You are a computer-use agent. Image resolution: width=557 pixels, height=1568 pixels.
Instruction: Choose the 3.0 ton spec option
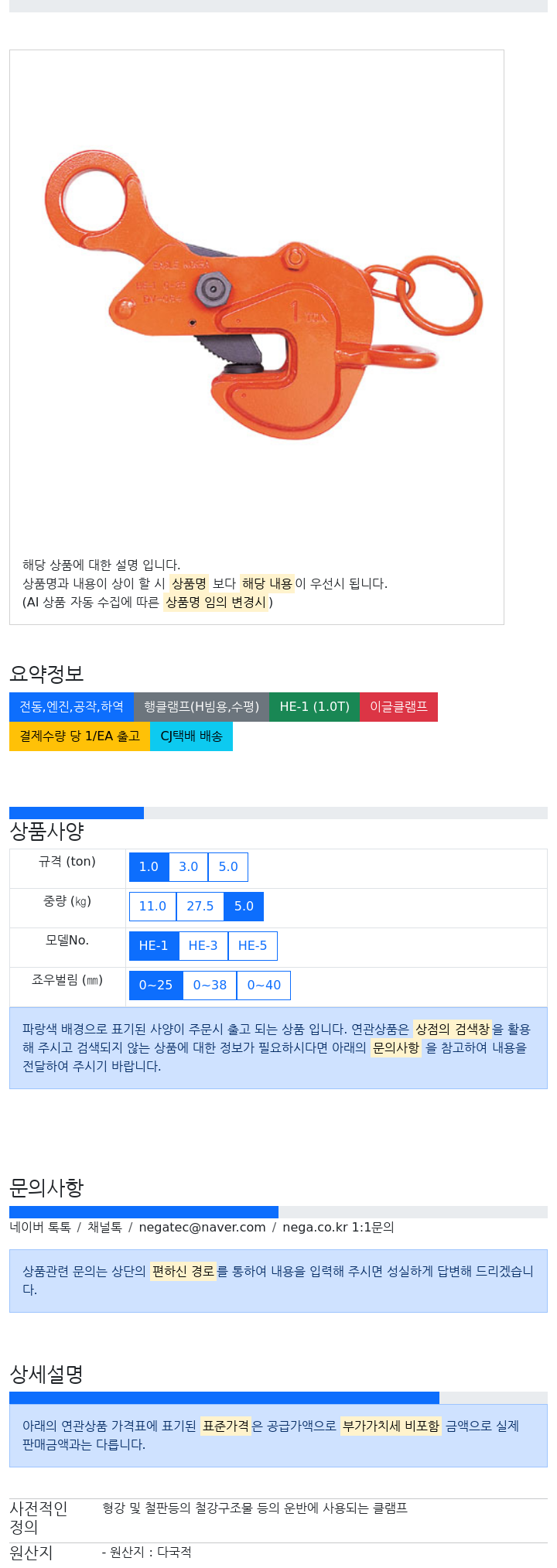point(189,867)
